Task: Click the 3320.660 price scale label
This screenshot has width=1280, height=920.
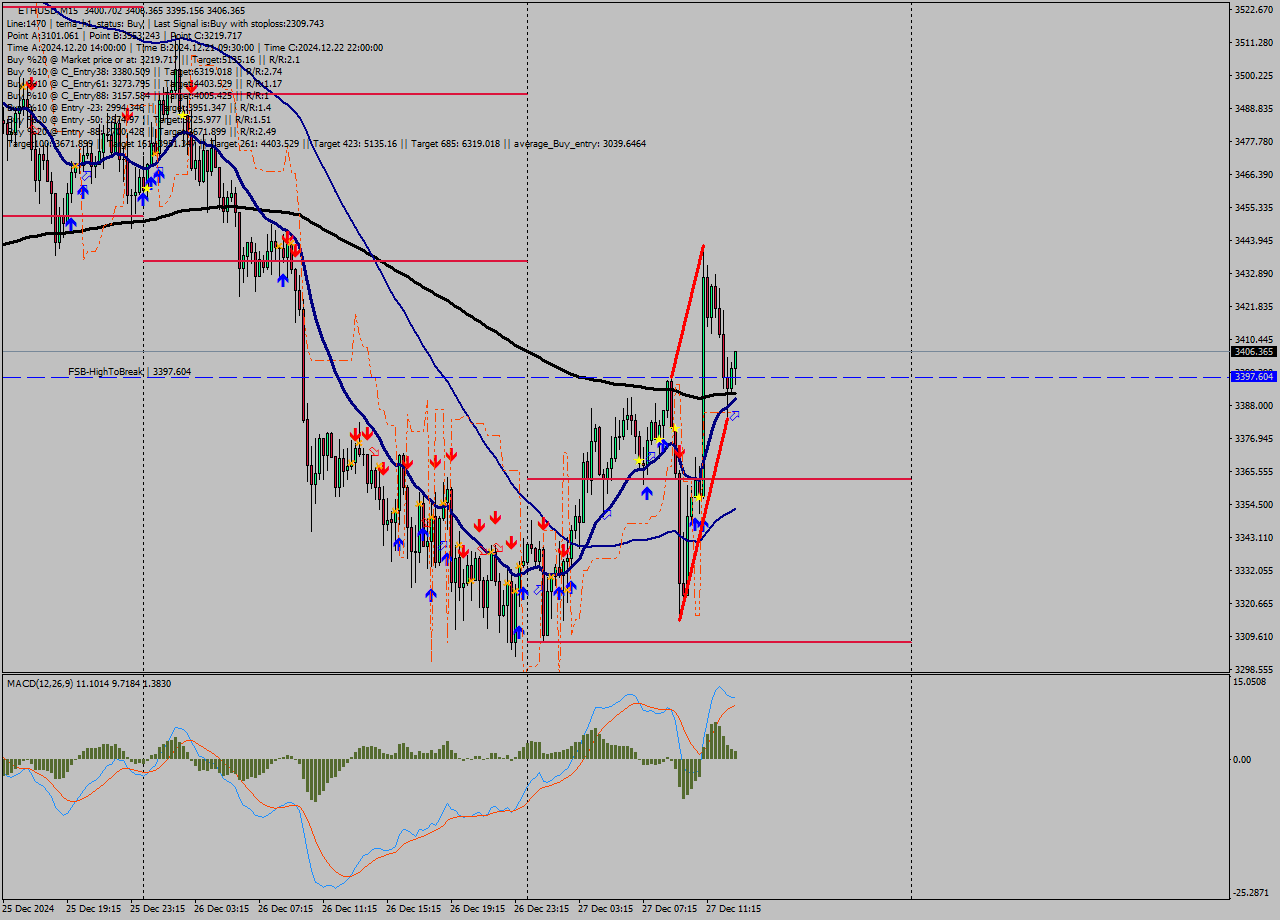Action: pos(1254,604)
